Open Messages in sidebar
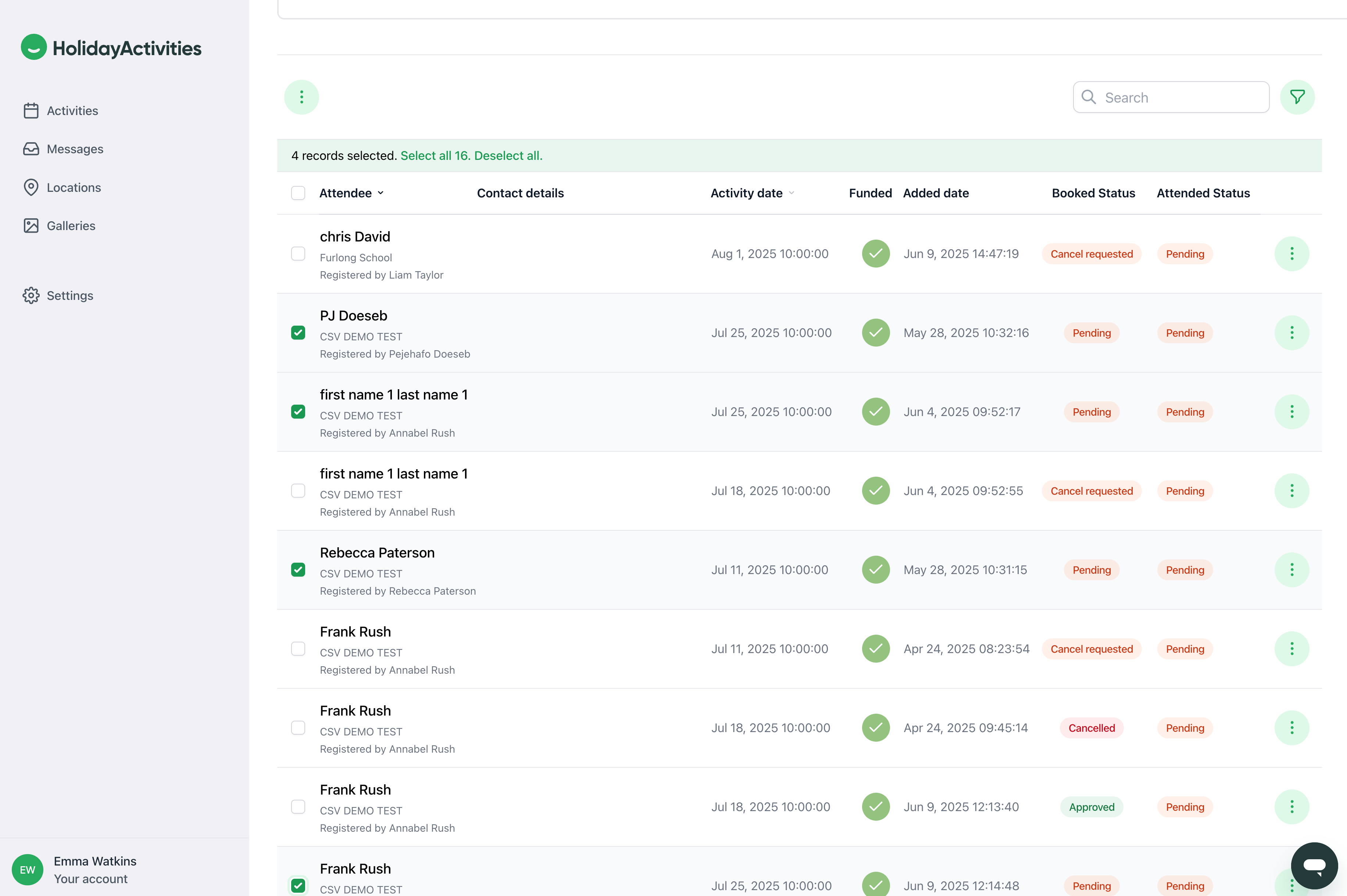Image resolution: width=1347 pixels, height=896 pixels. 75,149
